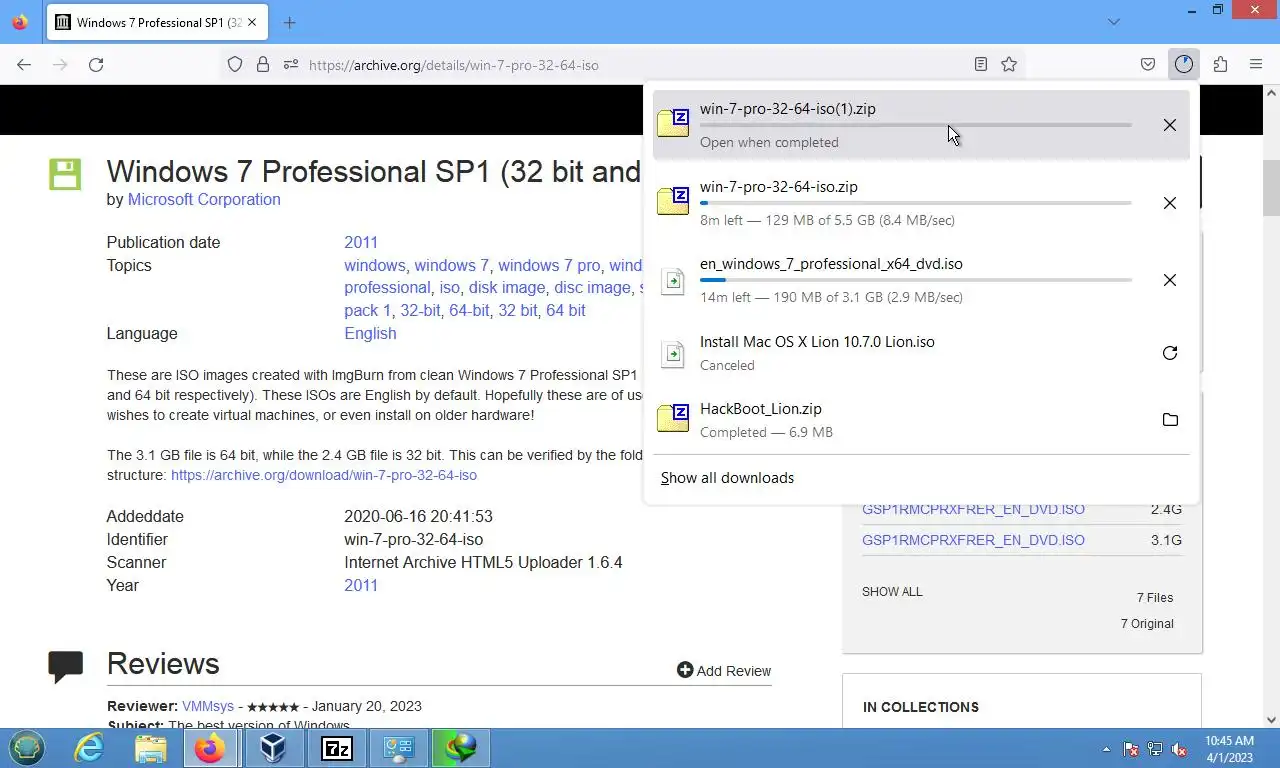The width and height of the screenshot is (1280, 768).
Task: Cancel the win-7-pro-32-64-iso(1).zip download
Action: point(1169,125)
